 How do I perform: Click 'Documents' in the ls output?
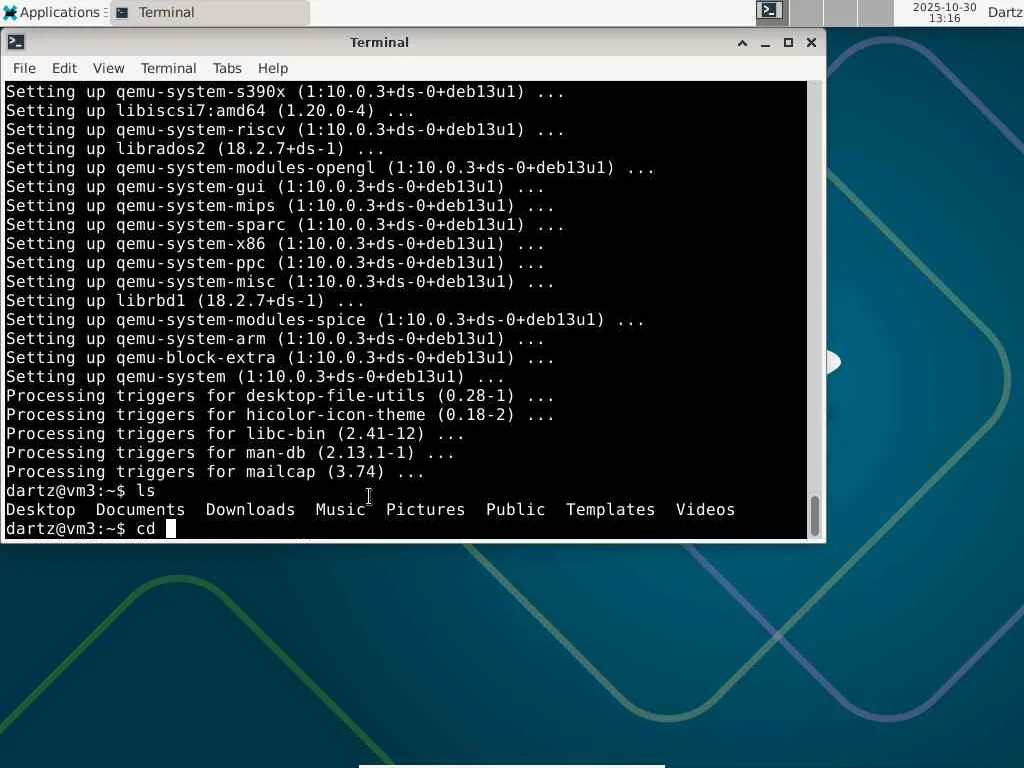[x=140, y=509]
